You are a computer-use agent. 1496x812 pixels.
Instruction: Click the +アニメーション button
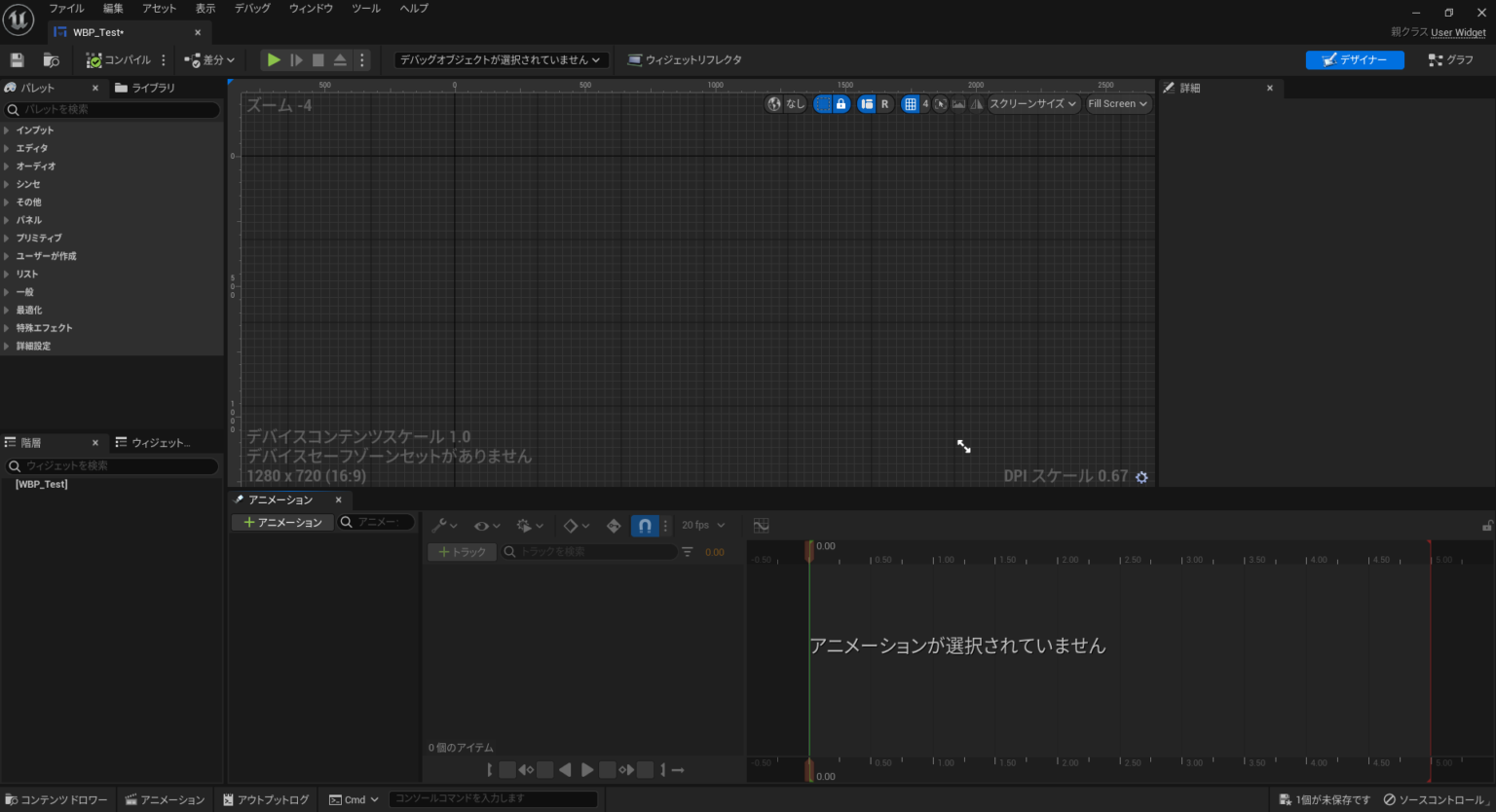coord(281,522)
